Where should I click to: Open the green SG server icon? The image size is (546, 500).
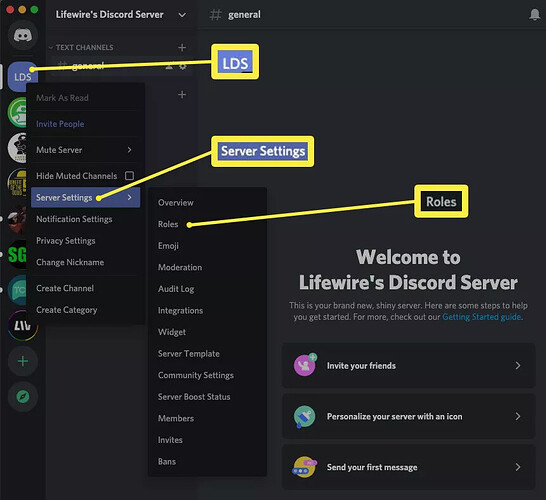pos(17,255)
